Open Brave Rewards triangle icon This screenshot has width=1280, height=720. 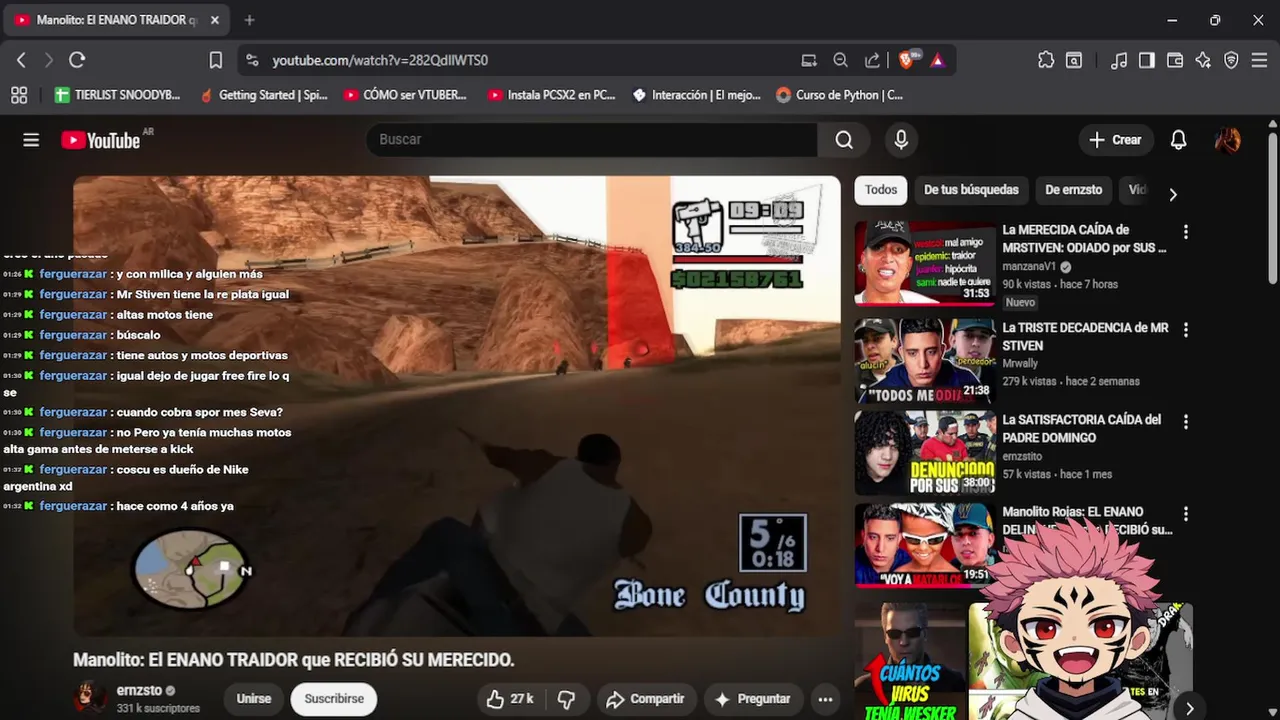pyautogui.click(x=937, y=60)
